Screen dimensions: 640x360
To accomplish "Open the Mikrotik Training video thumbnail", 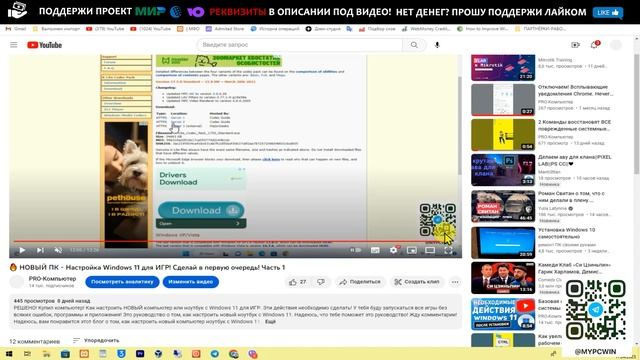I will point(503,67).
